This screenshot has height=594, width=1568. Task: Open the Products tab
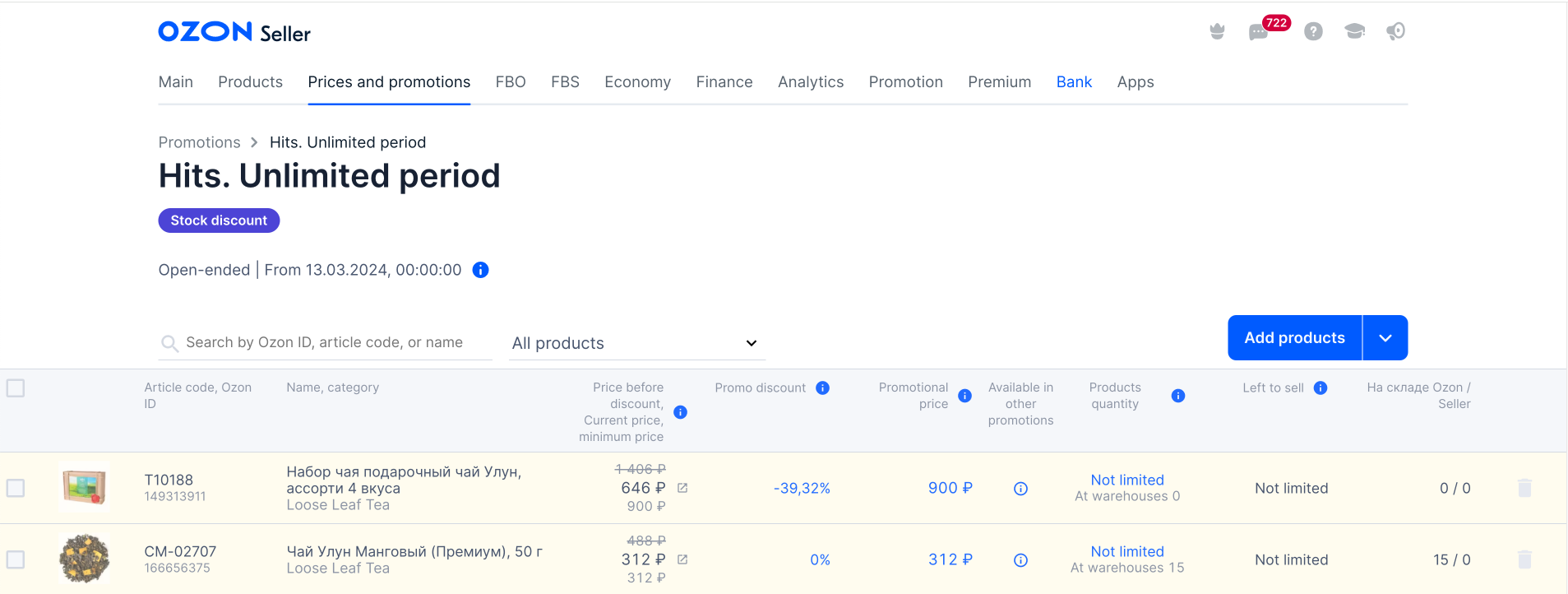coord(250,82)
